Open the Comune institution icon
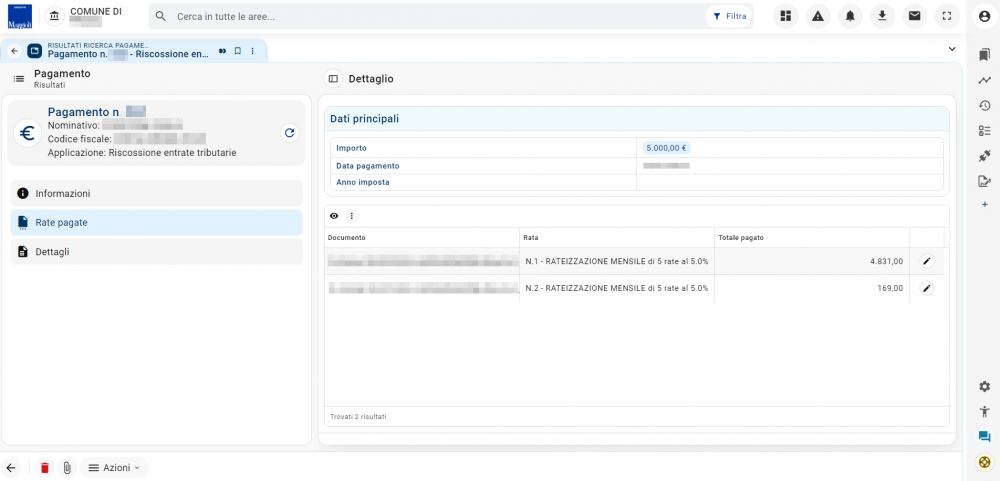The height and width of the screenshot is (481, 1000). [55, 17]
